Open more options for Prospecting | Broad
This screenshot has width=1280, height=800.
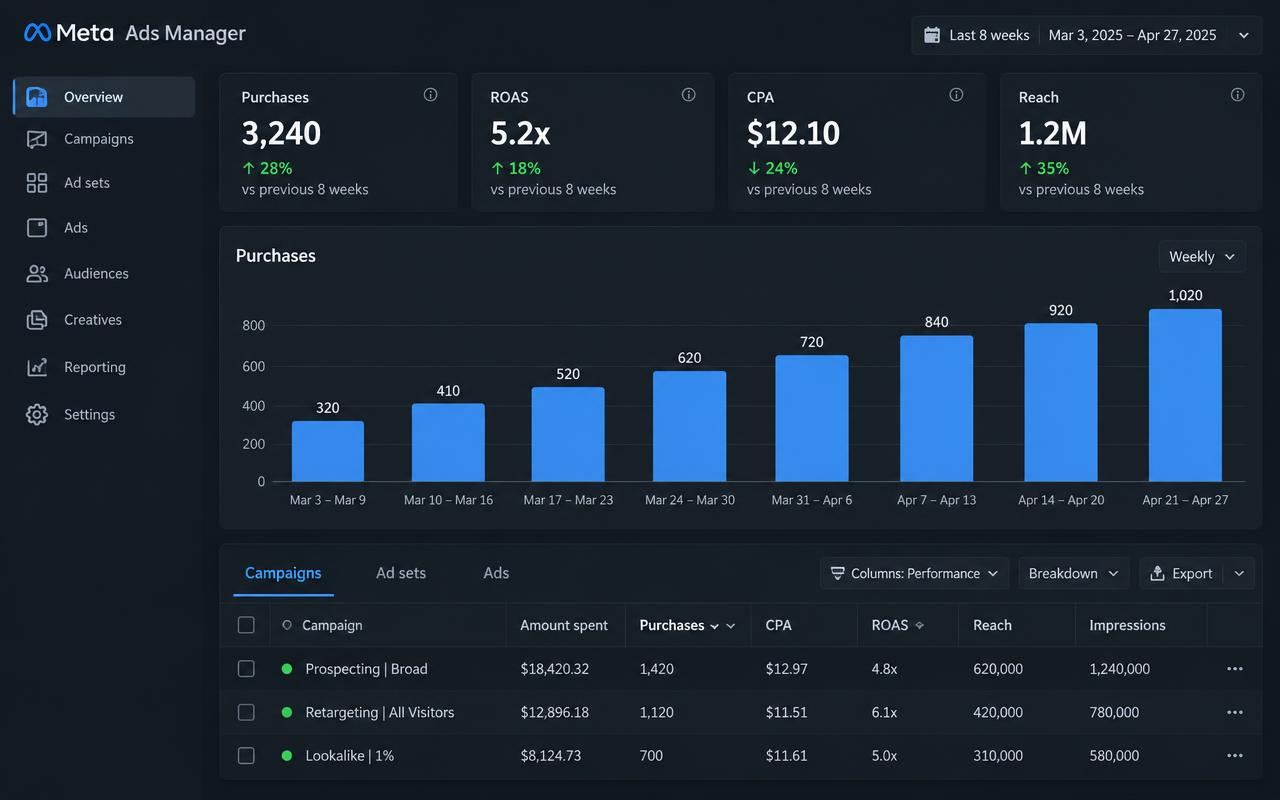tap(1235, 669)
